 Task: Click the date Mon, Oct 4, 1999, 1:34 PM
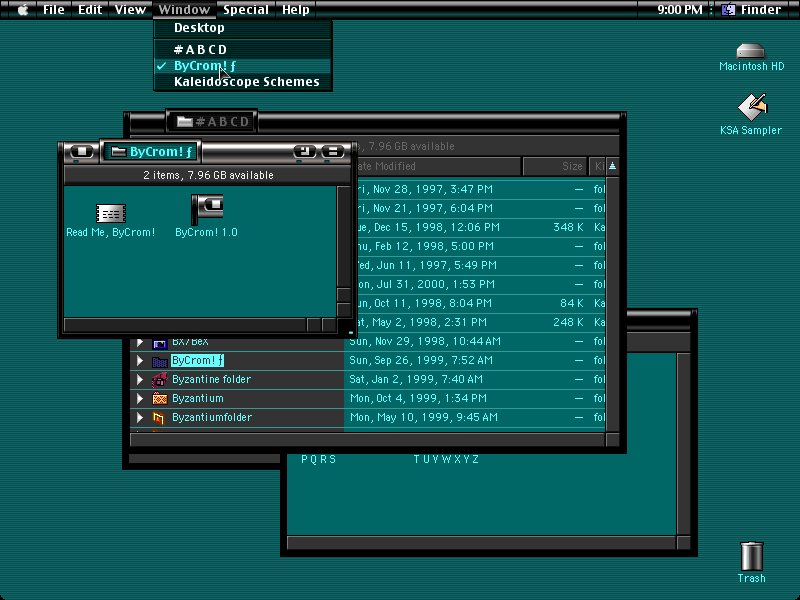pos(419,398)
